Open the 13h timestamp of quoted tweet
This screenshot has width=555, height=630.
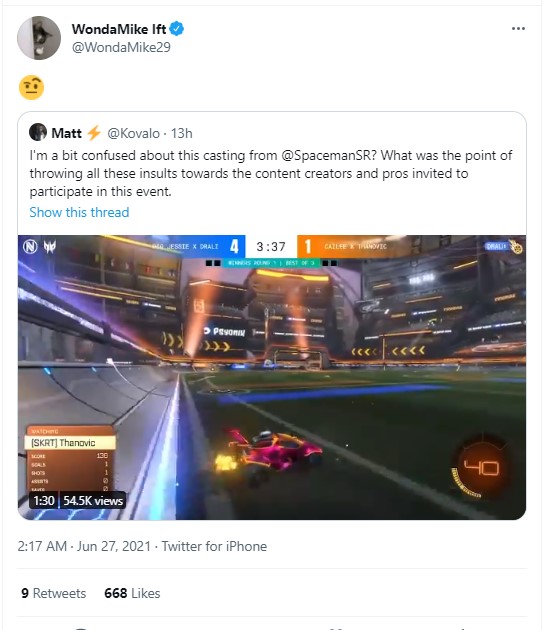pos(182,133)
